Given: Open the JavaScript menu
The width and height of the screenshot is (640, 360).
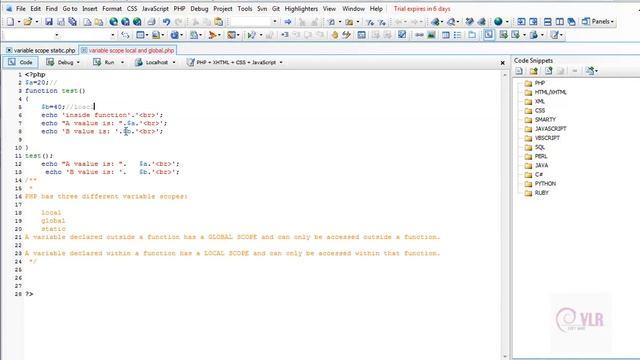Looking at the screenshot, I should (x=155, y=9).
